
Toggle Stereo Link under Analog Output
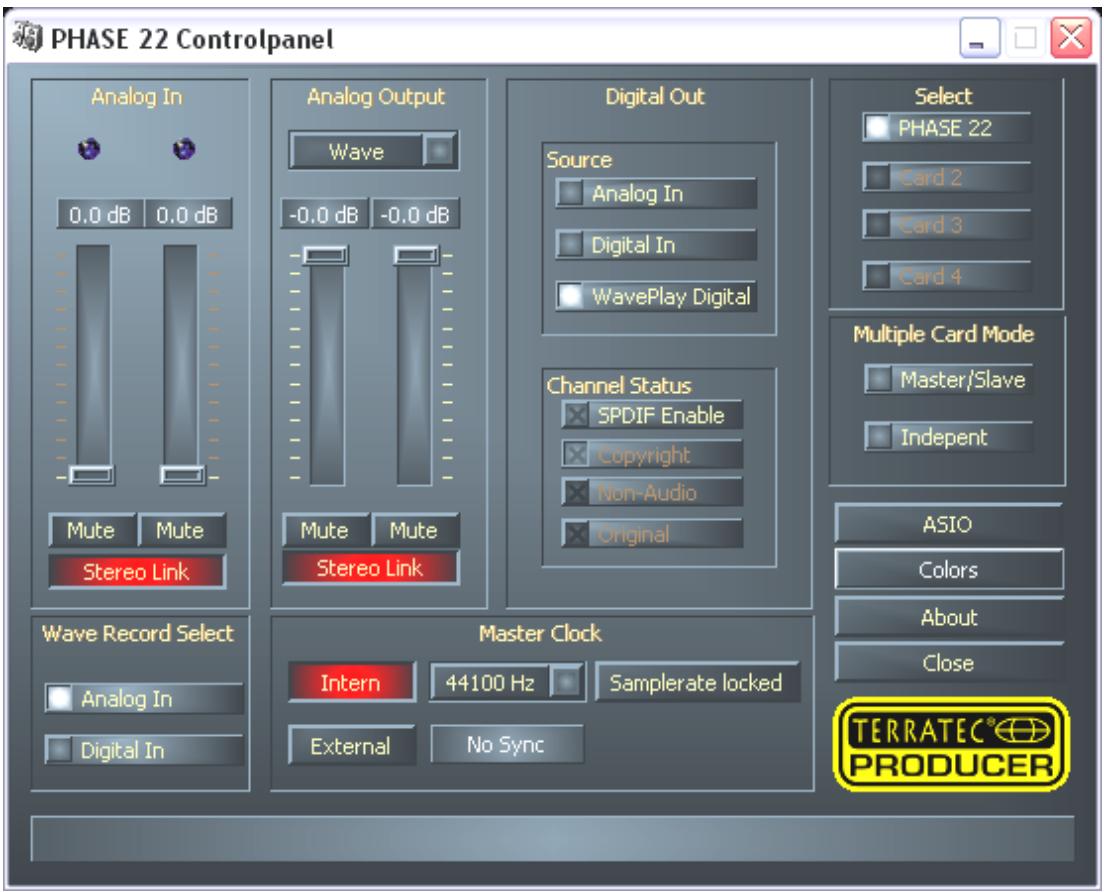pyautogui.click(x=370, y=567)
